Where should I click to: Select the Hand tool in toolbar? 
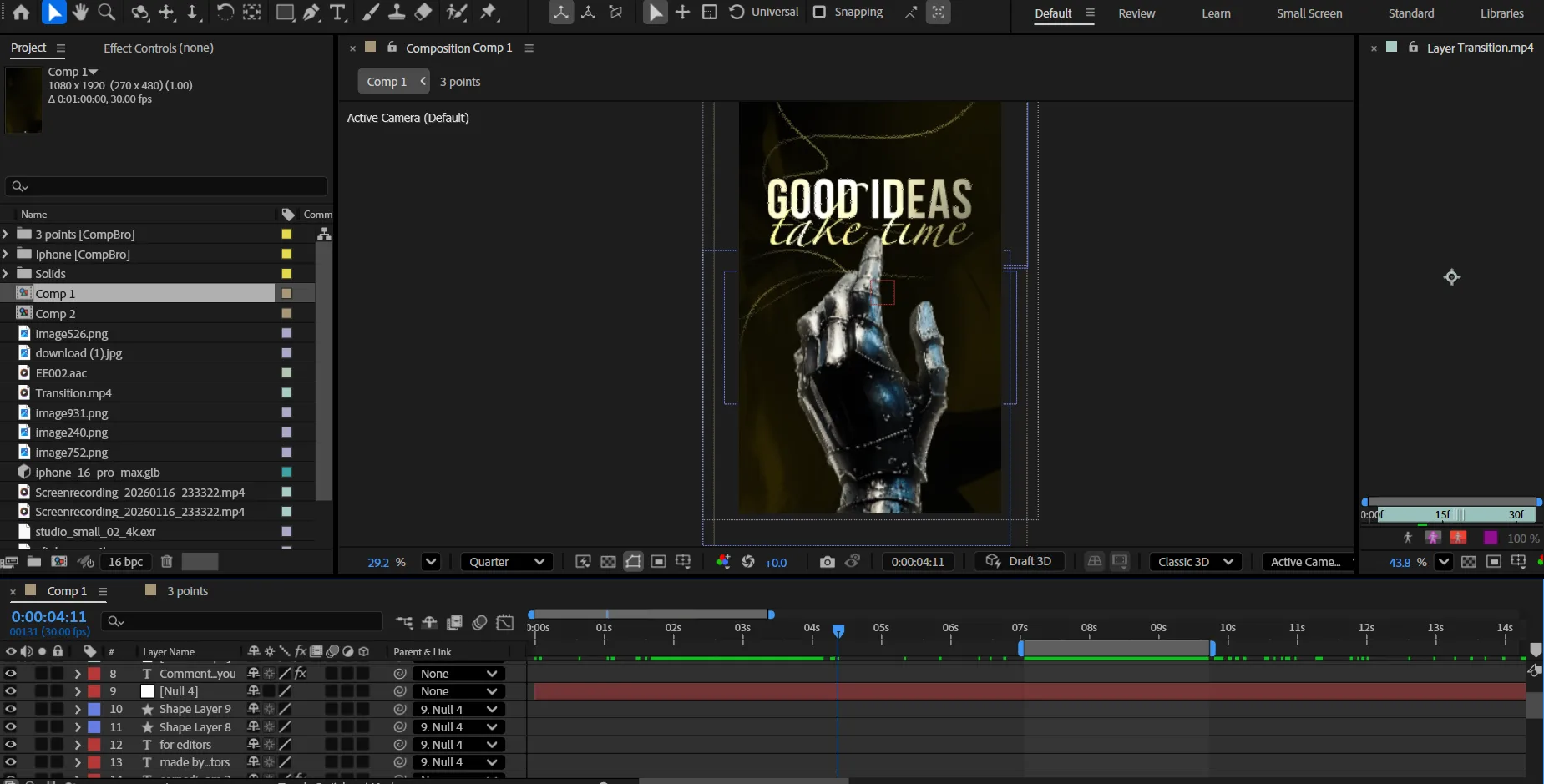80,12
